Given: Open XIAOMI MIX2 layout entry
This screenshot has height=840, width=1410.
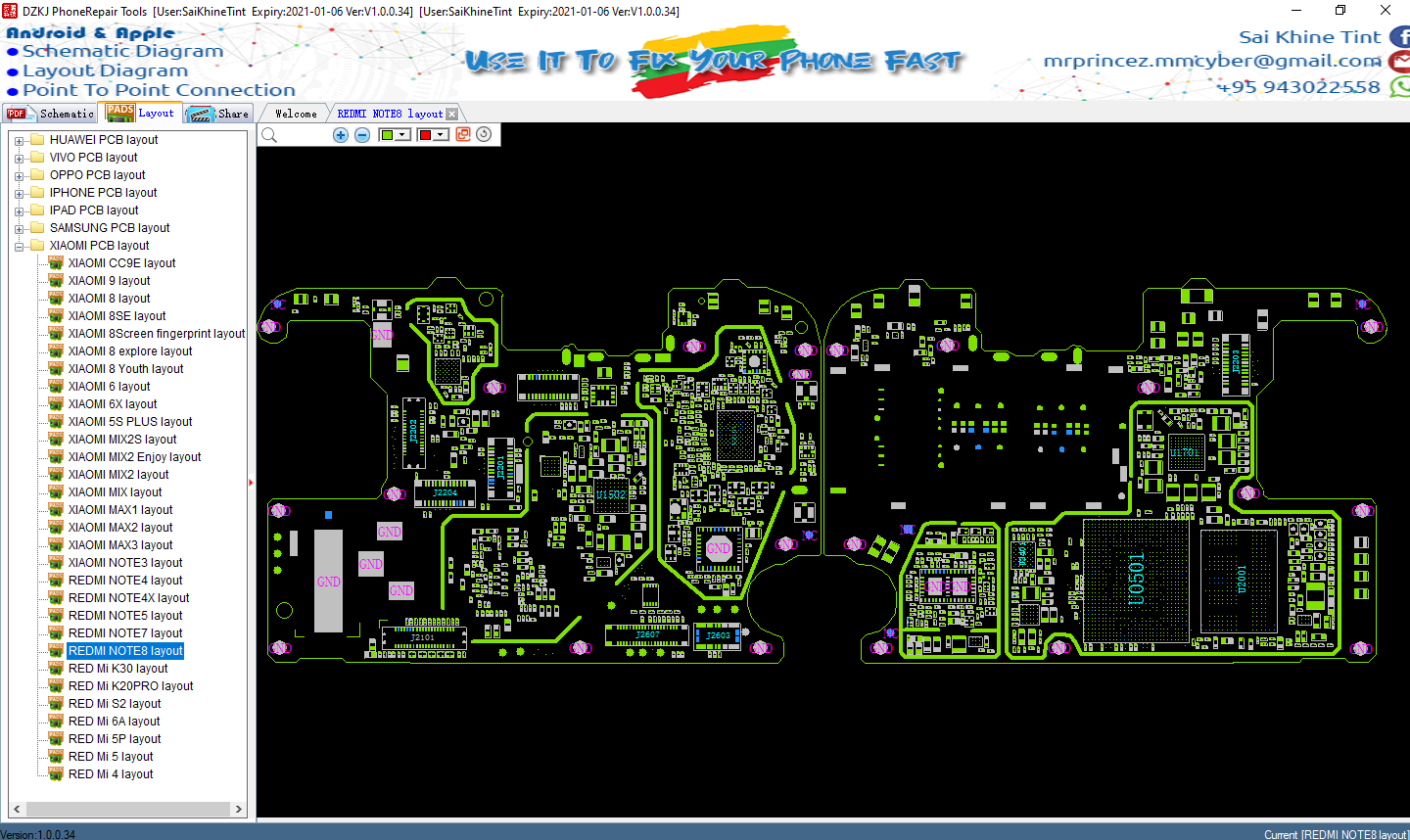Looking at the screenshot, I should point(118,475).
